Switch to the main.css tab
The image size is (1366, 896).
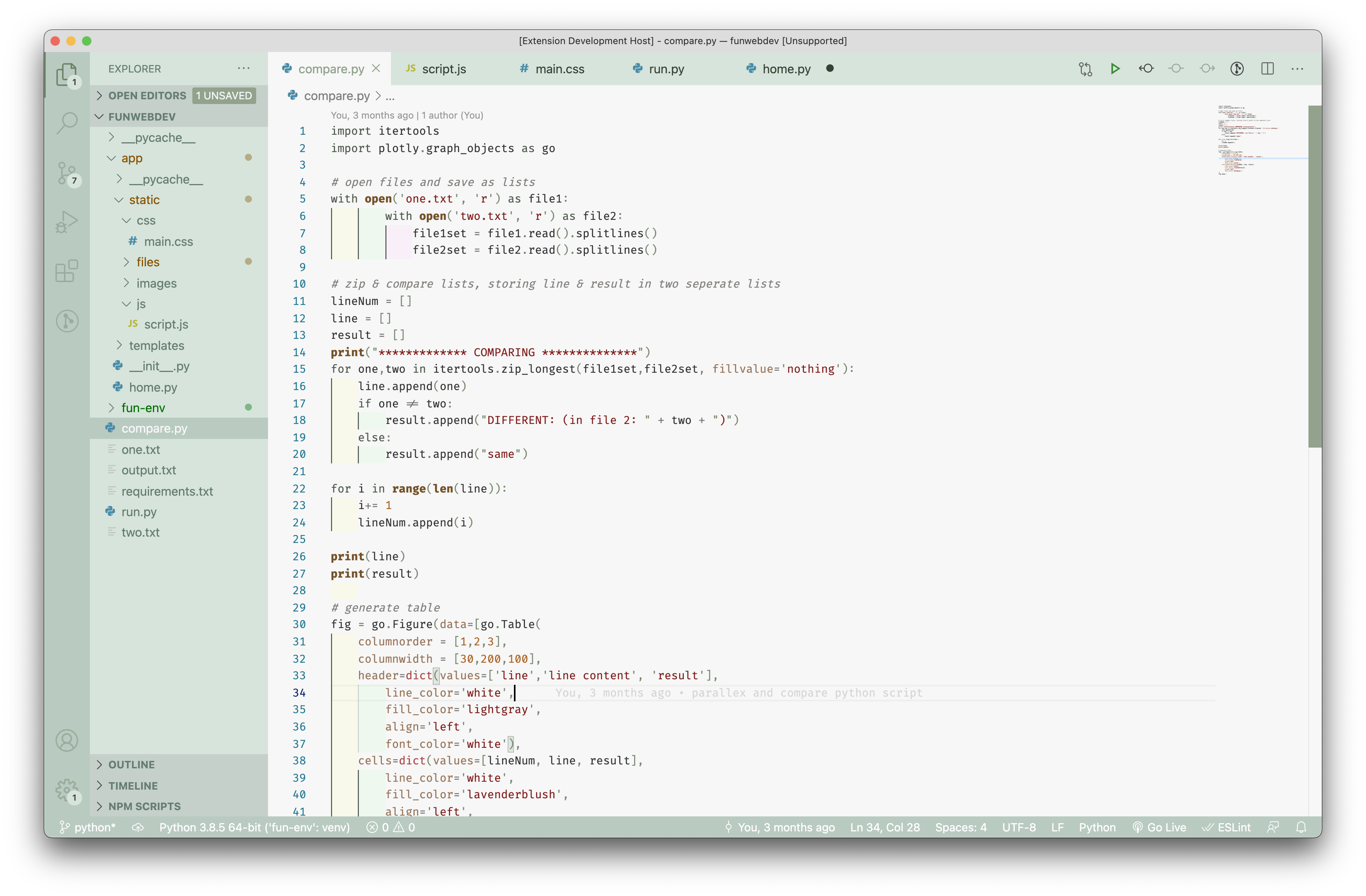(562, 69)
